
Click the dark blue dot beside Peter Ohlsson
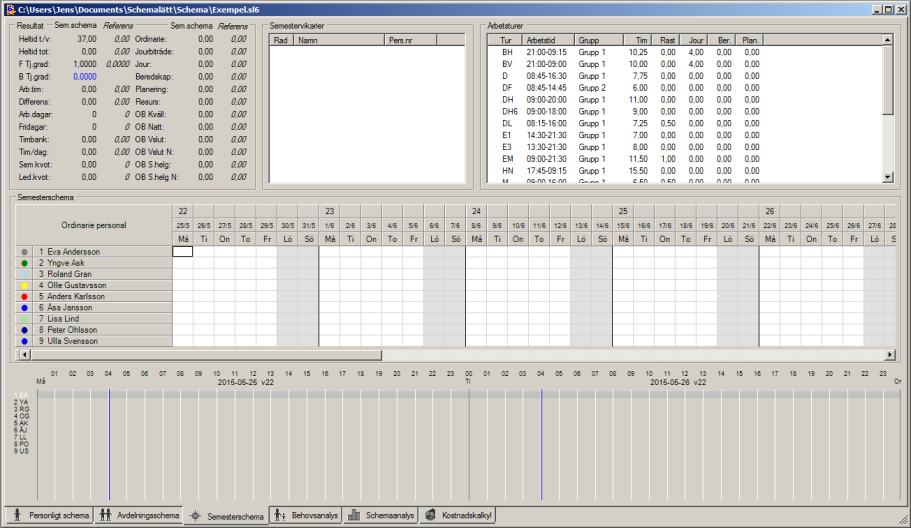(24, 330)
